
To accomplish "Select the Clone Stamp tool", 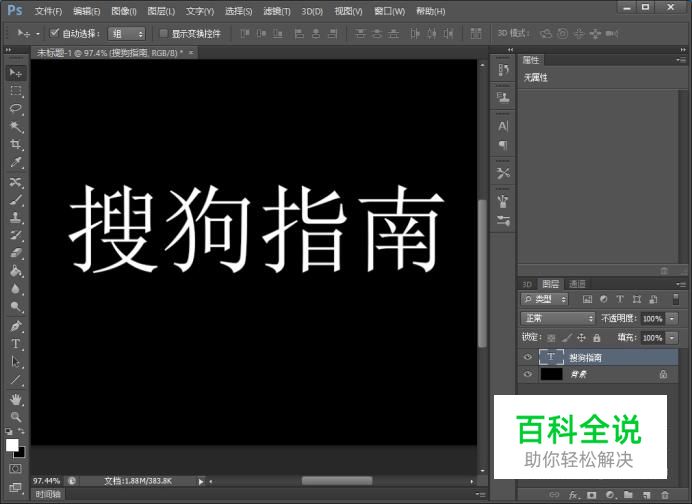I will [x=16, y=217].
